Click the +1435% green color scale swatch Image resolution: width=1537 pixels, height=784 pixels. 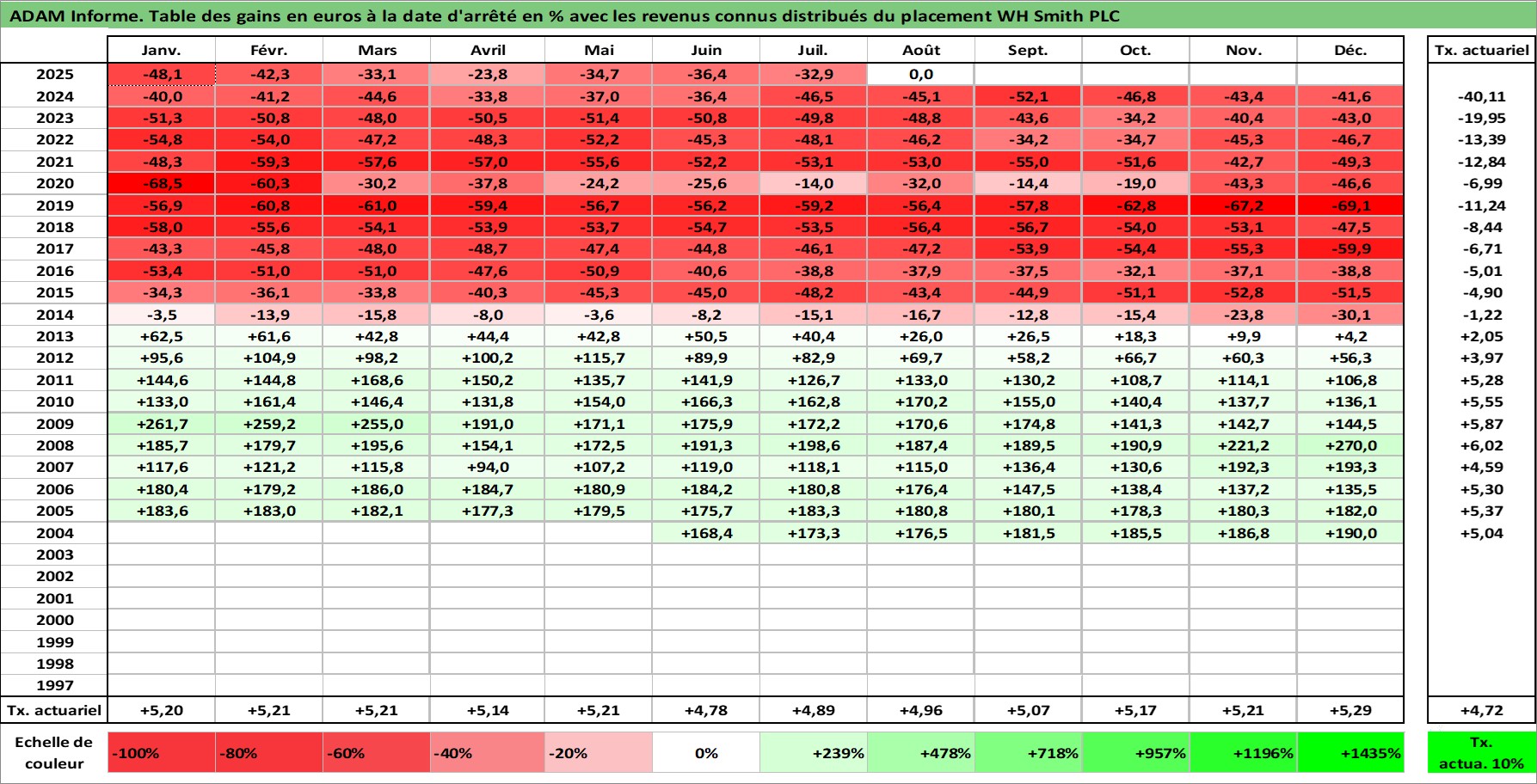coord(1350,753)
